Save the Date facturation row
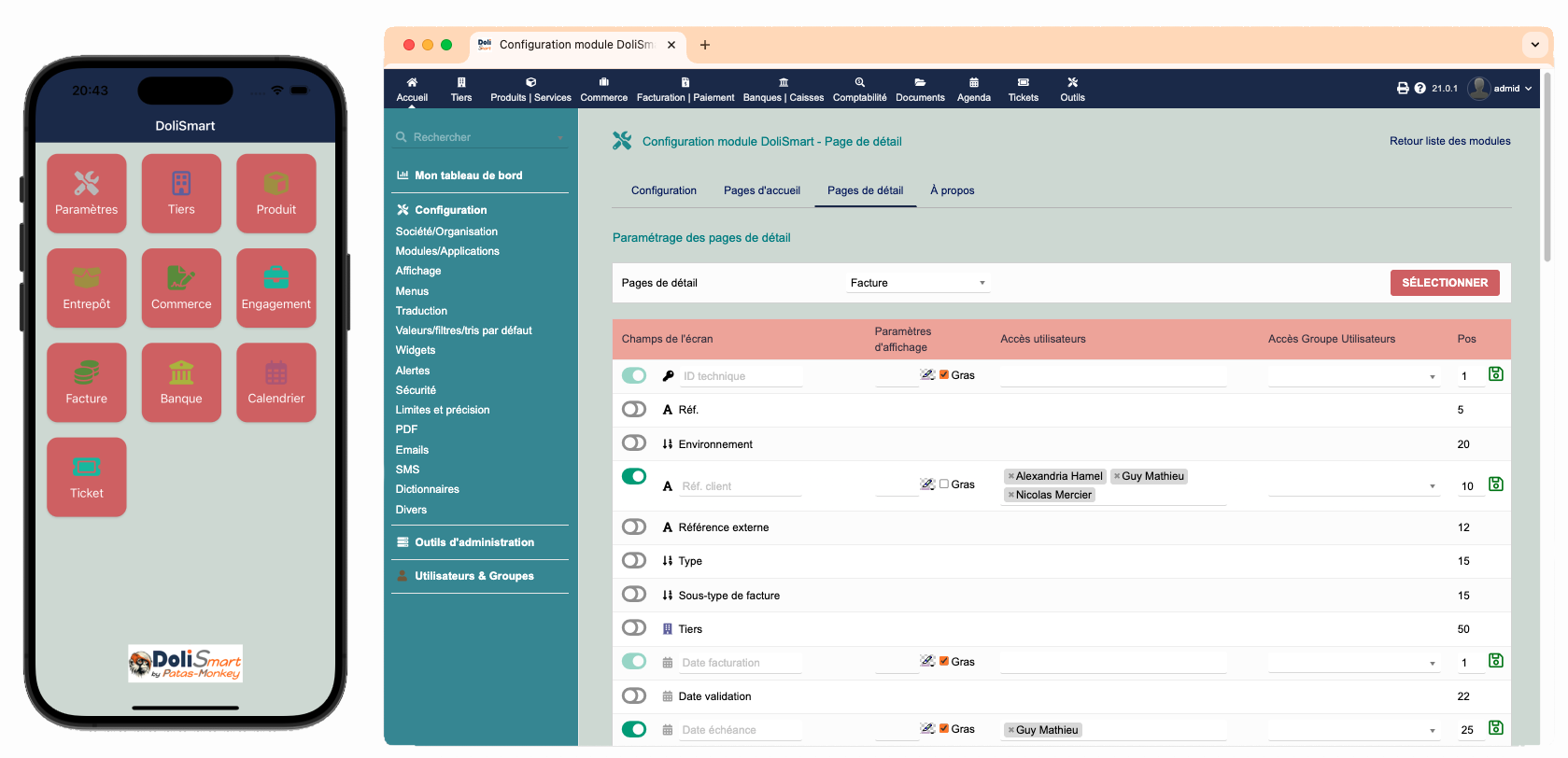The height and width of the screenshot is (758, 1568). click(x=1496, y=660)
